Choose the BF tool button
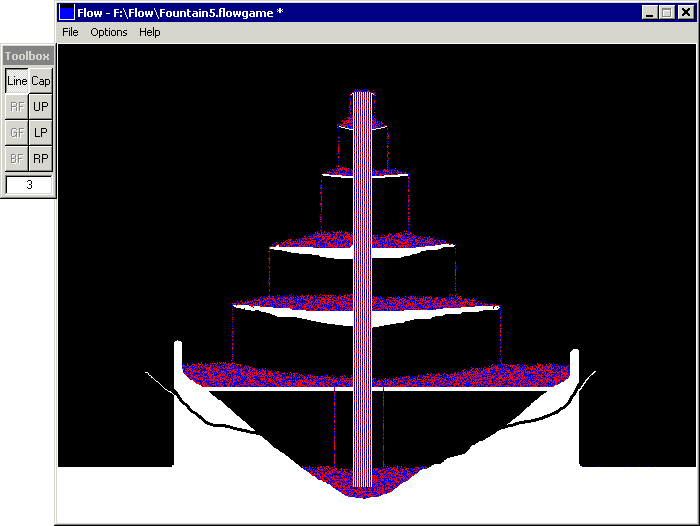Screen dimensions: 700x526 pos(17,159)
